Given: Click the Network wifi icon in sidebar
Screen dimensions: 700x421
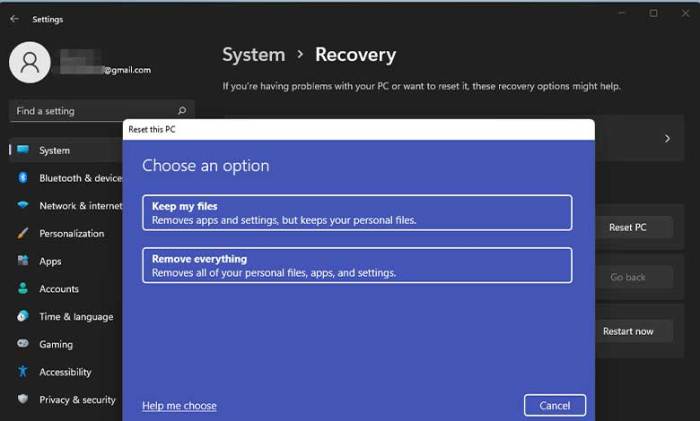Looking at the screenshot, I should click(23, 205).
